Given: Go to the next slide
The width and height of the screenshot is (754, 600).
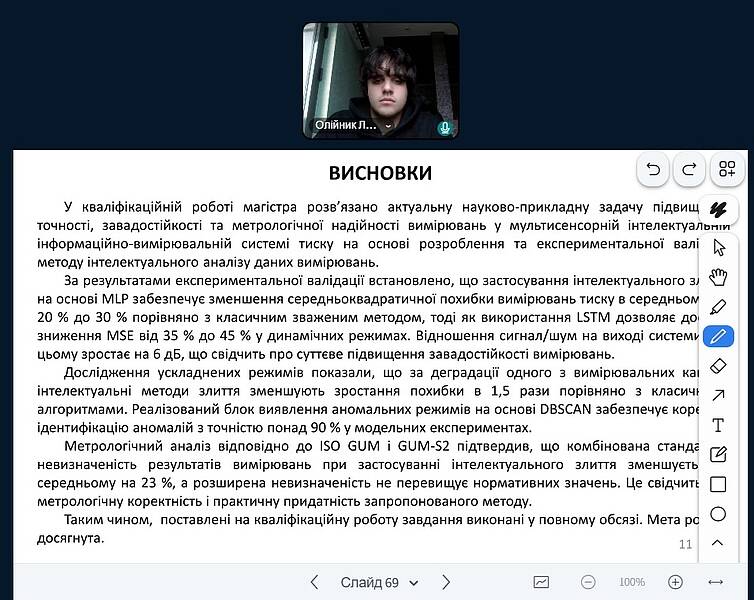Looking at the screenshot, I should point(446,582).
